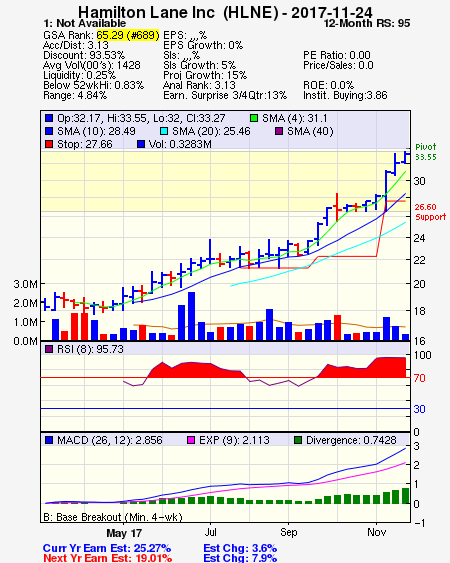Click the Sls Growth: 5% text
450x563 pixels.
[199, 65]
